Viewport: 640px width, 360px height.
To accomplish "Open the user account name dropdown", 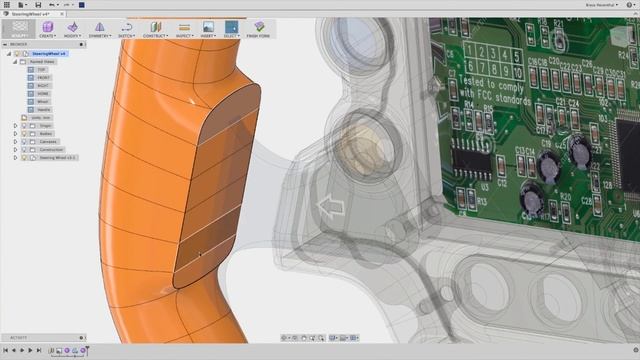I will pos(602,5).
